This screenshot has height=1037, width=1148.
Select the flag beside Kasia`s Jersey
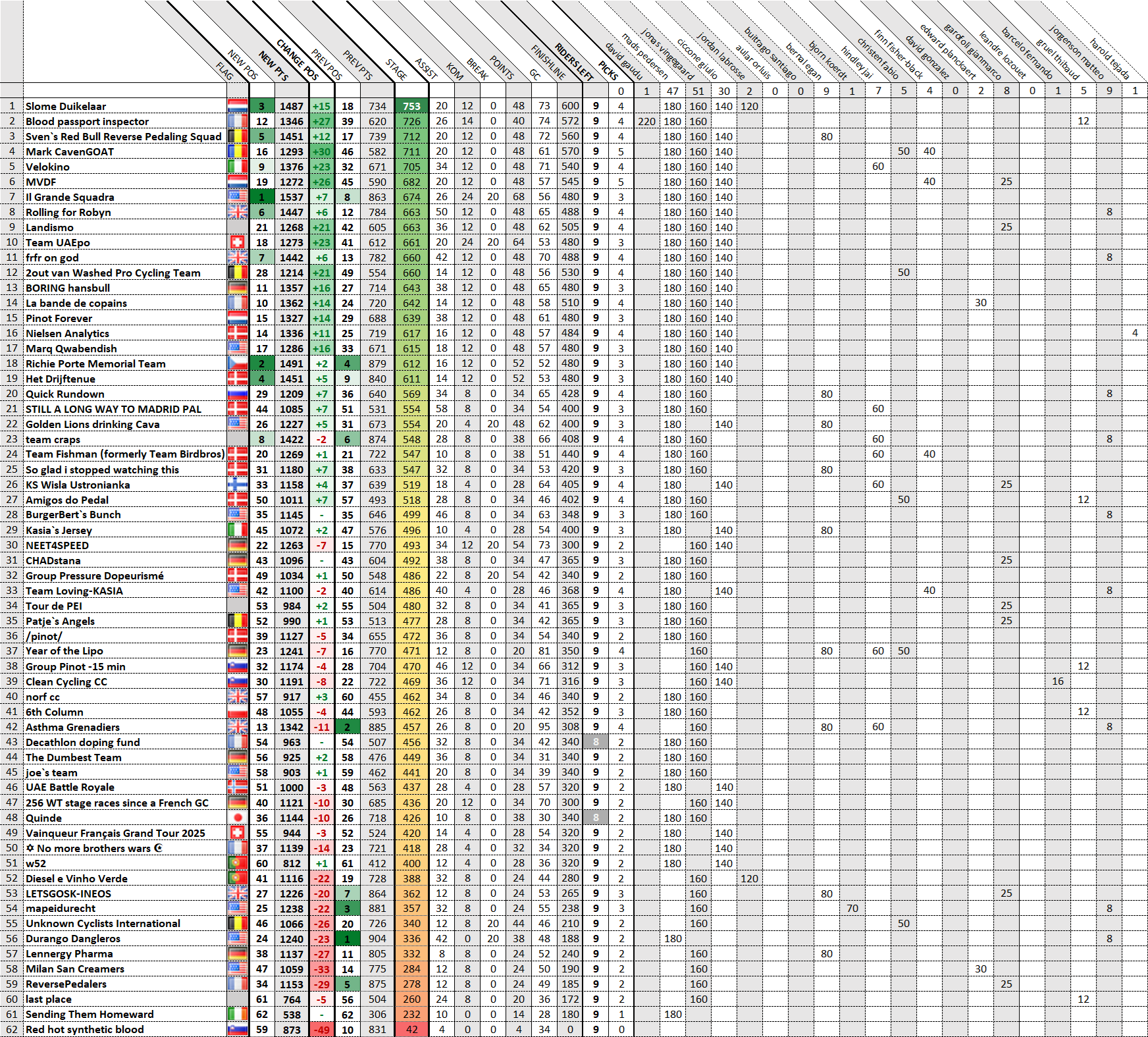[238, 530]
